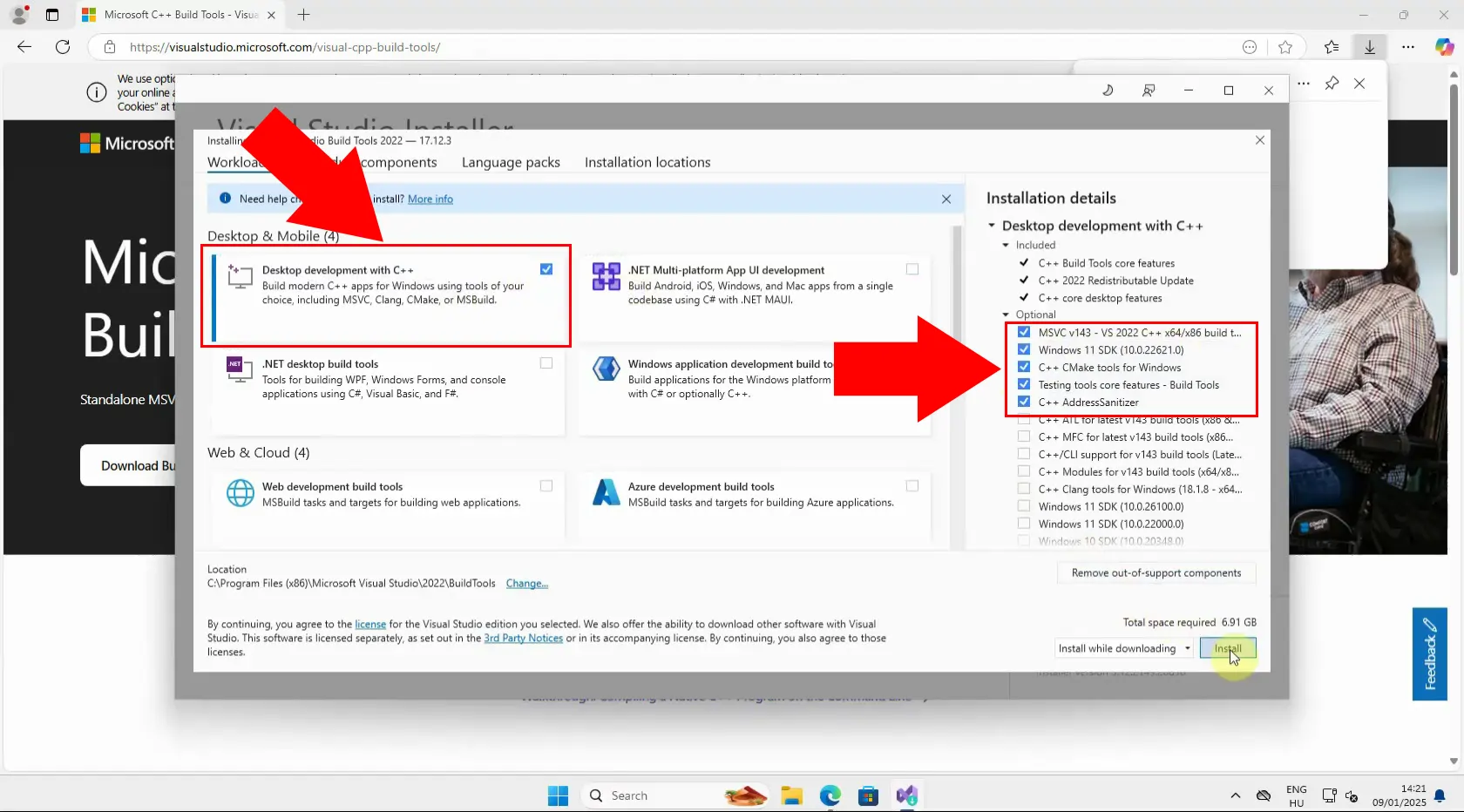This screenshot has height=812, width=1464.
Task: Switch to the Visual Studio Installer taskbar icon
Action: [907, 795]
